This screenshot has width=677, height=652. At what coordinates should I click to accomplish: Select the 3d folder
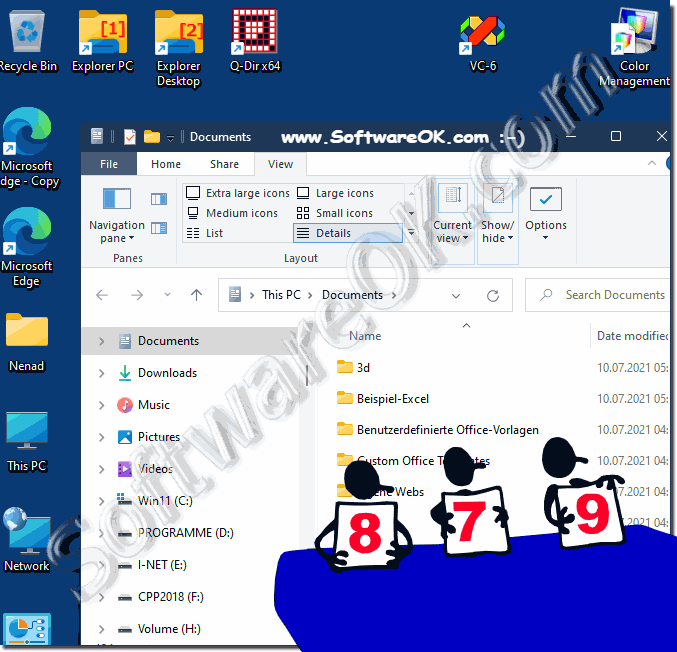(x=363, y=367)
